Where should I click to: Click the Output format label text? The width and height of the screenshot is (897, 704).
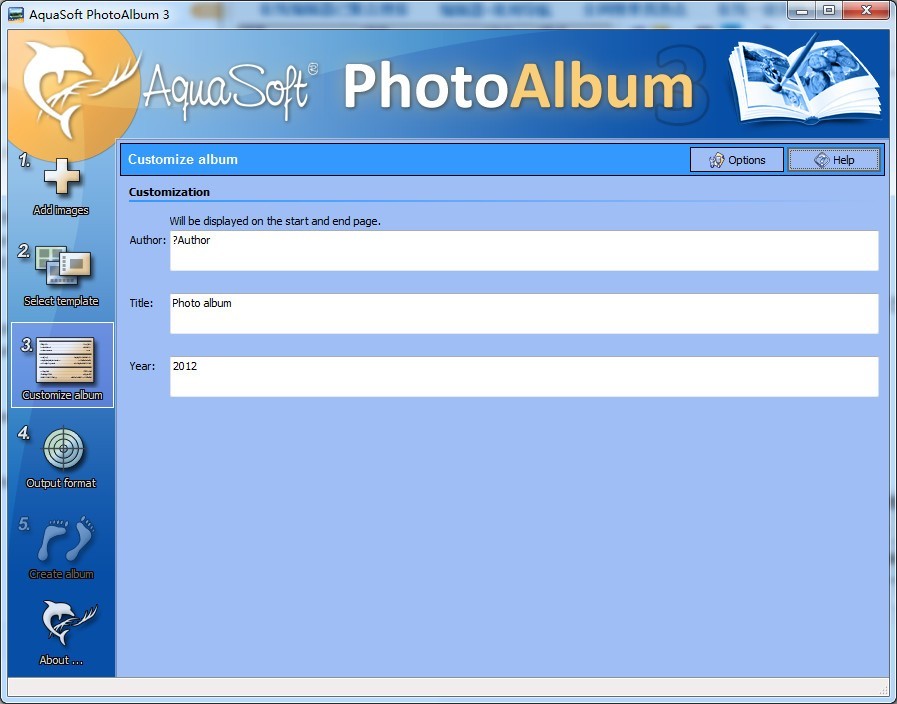point(60,483)
